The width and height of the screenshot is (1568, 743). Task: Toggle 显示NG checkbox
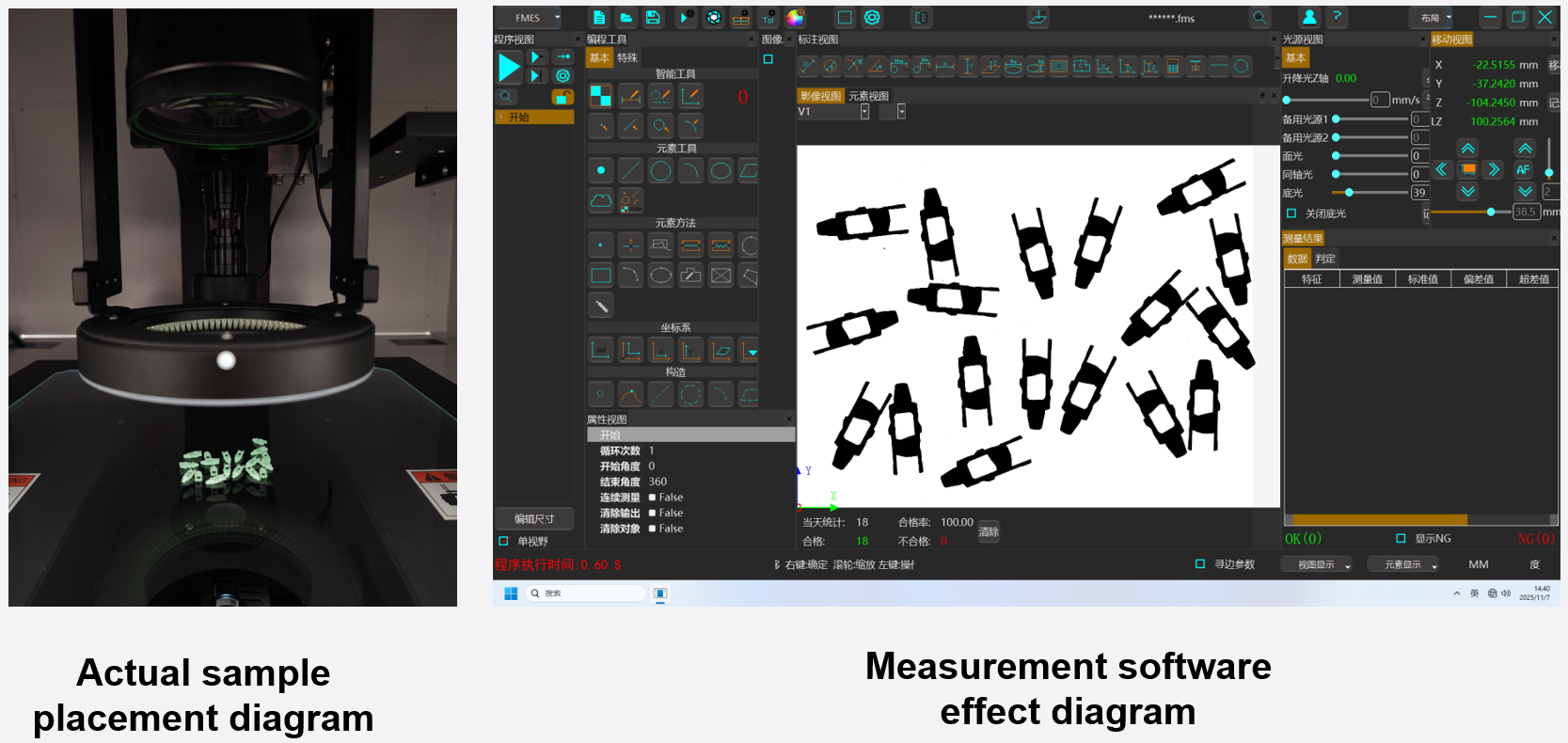click(x=1401, y=538)
